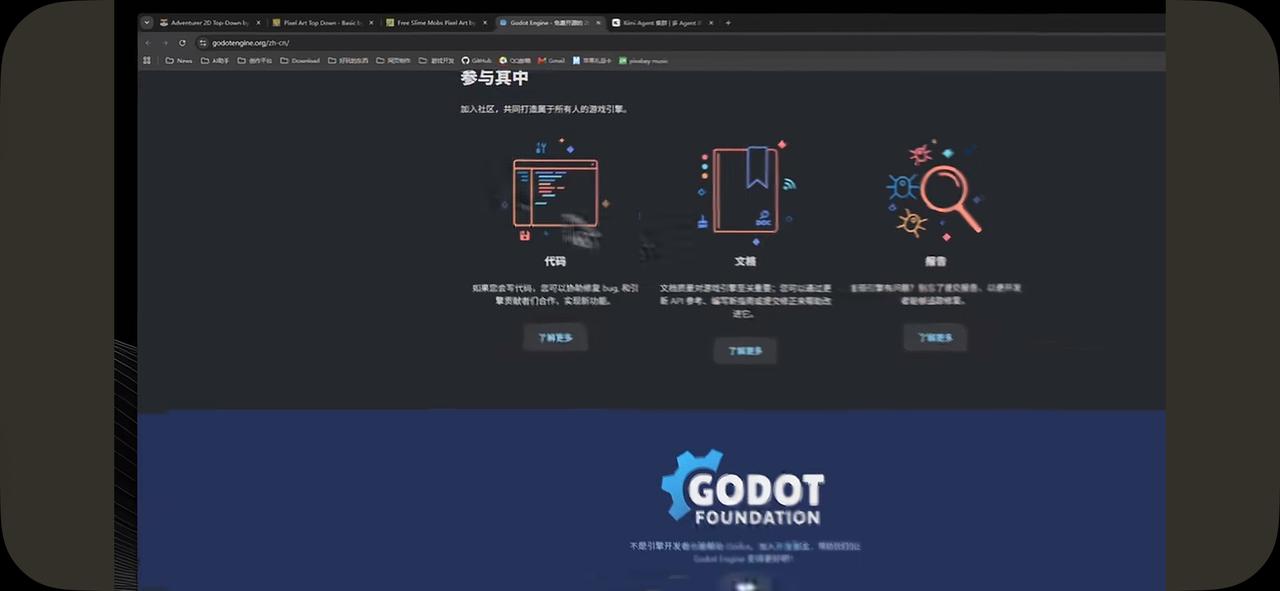1280x591 pixels.
Task: Click the Godot Foundation logo
Action: pos(743,488)
